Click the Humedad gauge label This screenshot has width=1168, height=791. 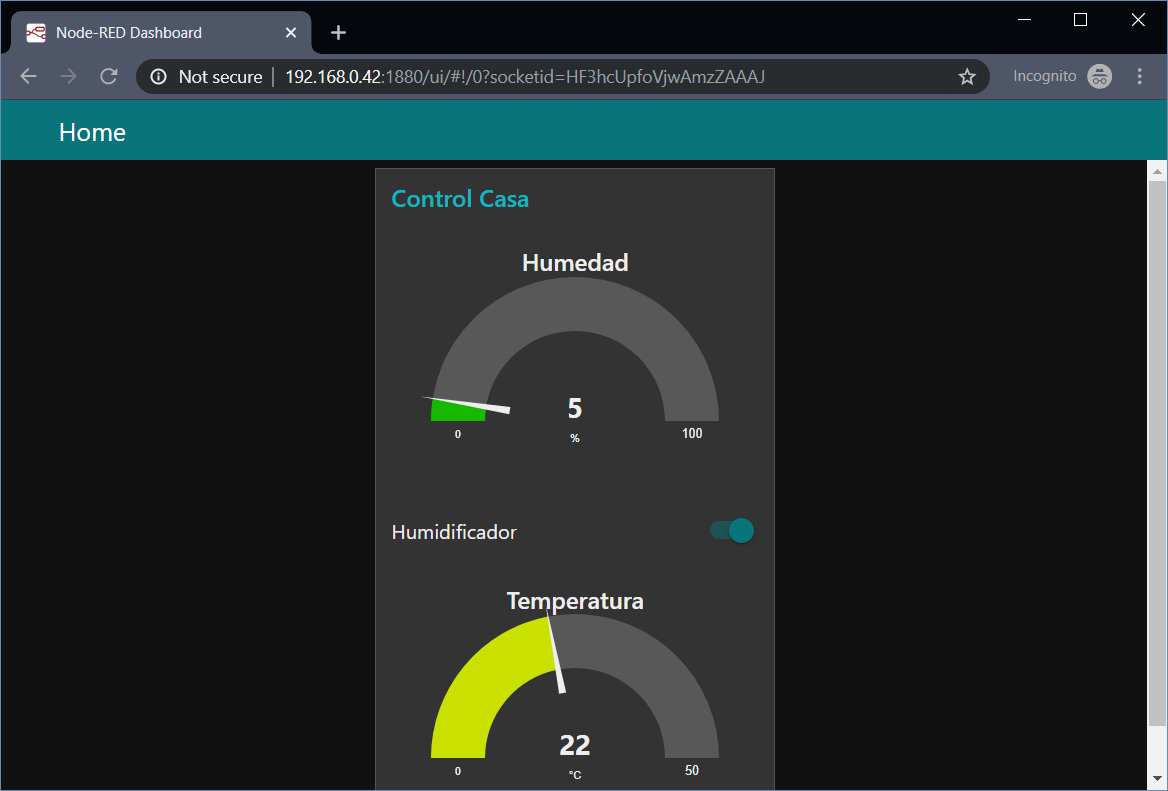pyautogui.click(x=575, y=262)
